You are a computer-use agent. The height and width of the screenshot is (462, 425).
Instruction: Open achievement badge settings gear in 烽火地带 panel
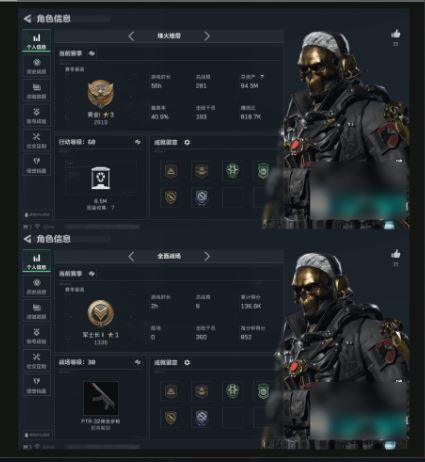coord(187,142)
